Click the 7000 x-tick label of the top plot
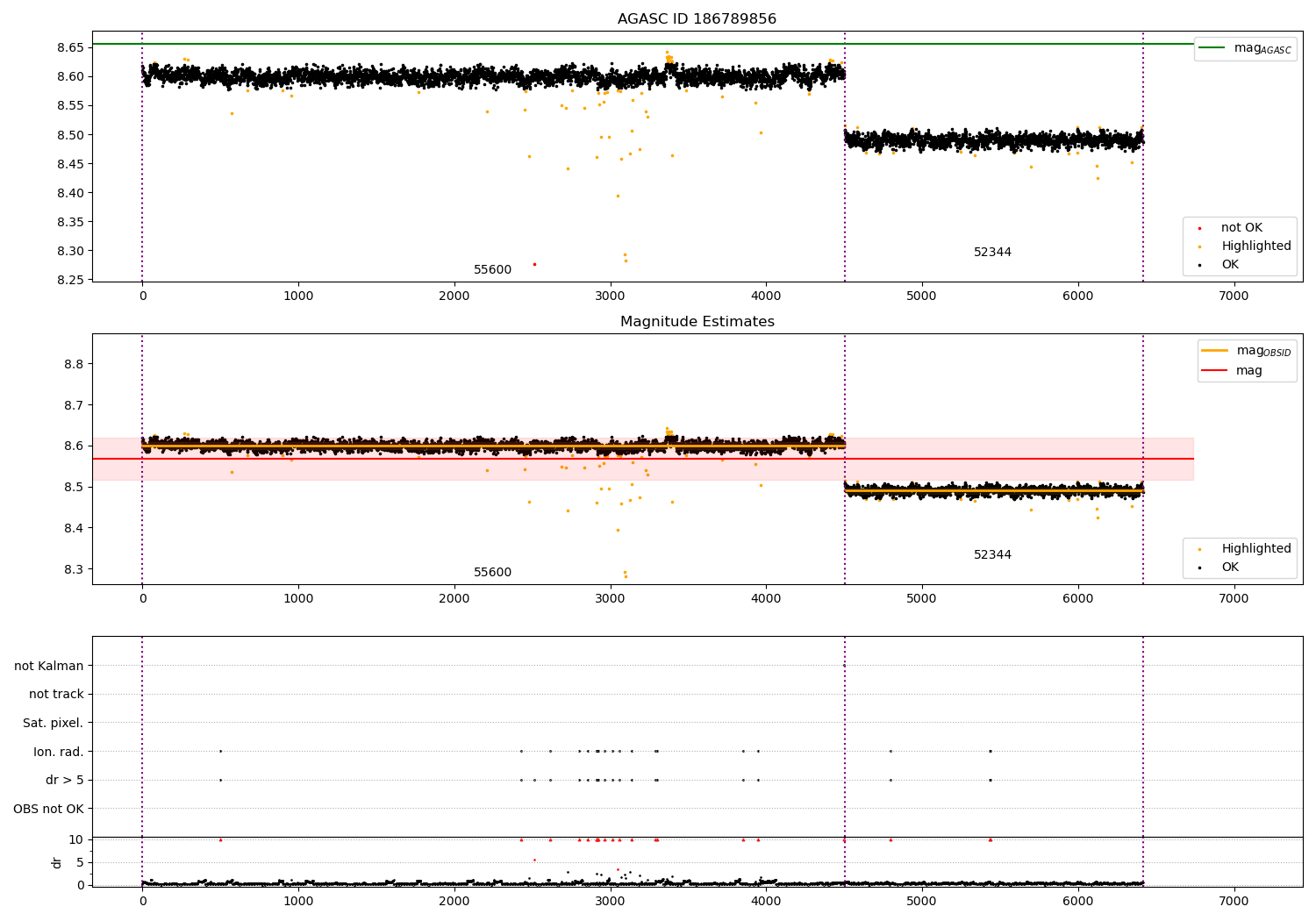The height and width of the screenshot is (921, 1316). [x=1234, y=296]
